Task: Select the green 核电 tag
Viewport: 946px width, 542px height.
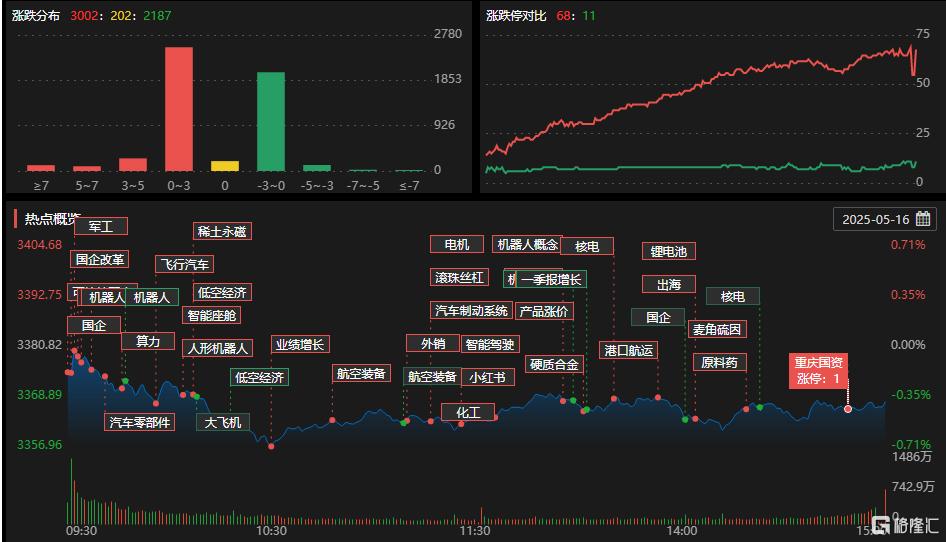Action: (x=733, y=296)
